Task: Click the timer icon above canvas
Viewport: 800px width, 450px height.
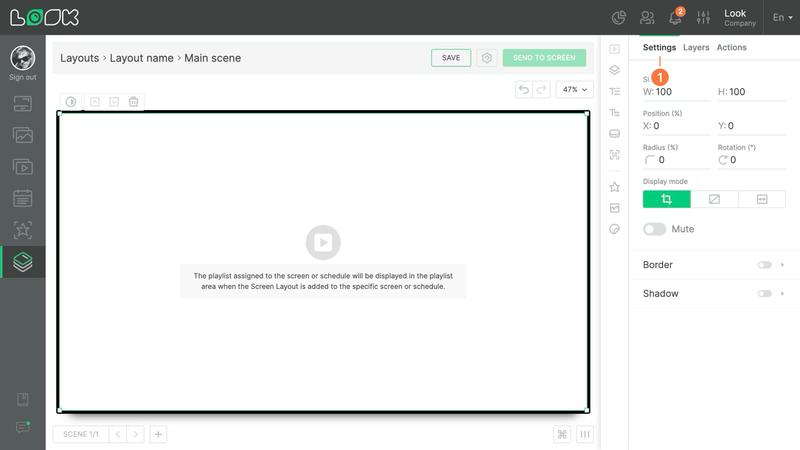Action: point(71,102)
